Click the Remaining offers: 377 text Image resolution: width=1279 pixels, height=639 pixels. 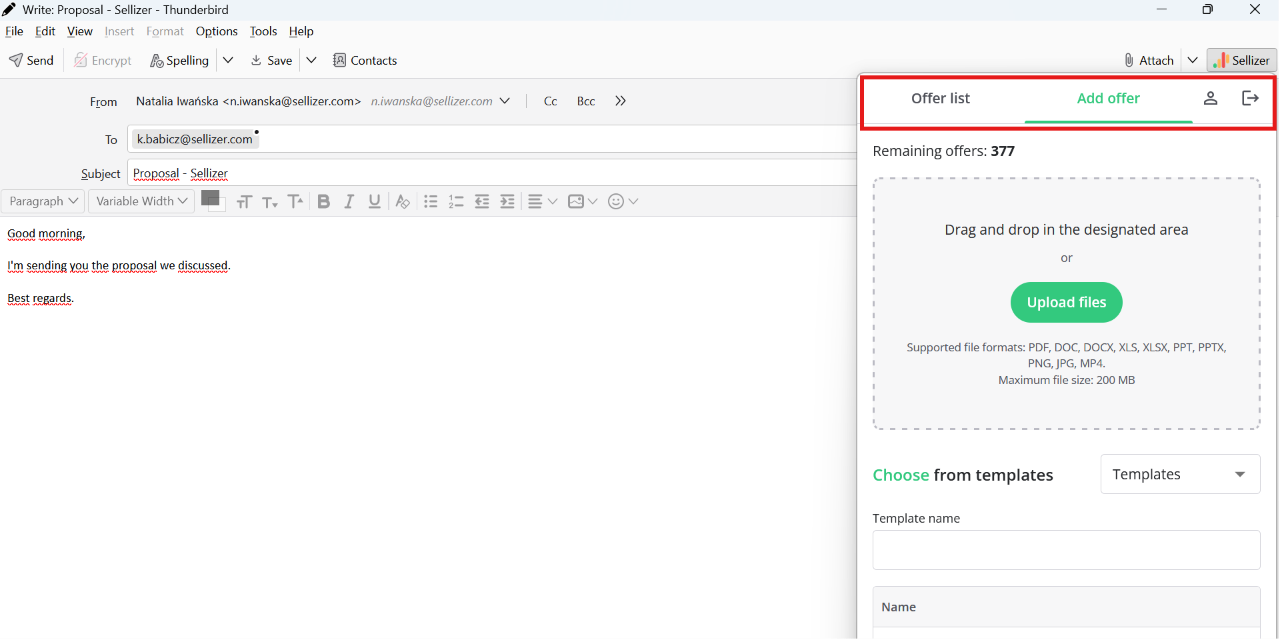[943, 151]
